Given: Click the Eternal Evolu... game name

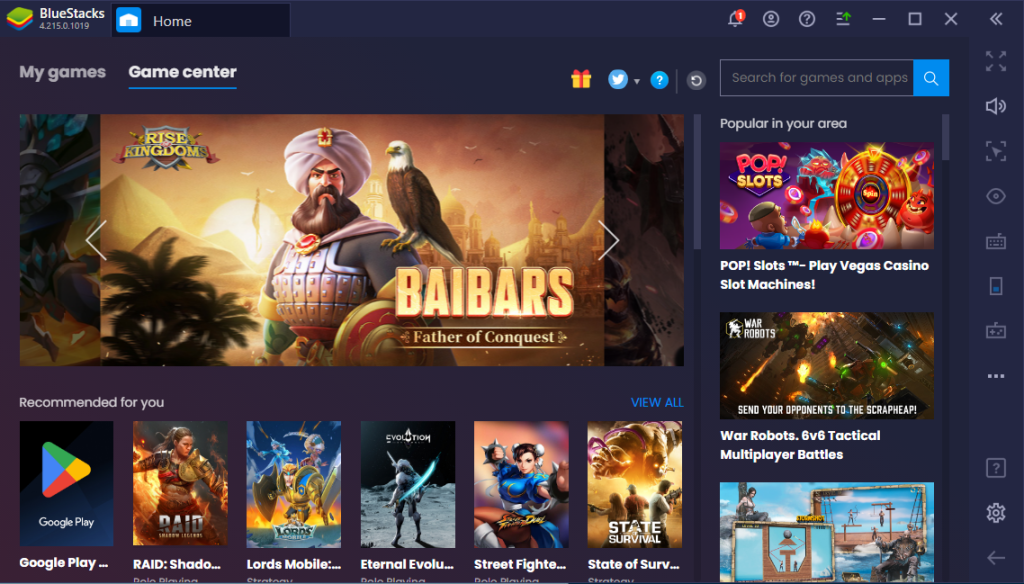Looking at the screenshot, I should coord(407,564).
